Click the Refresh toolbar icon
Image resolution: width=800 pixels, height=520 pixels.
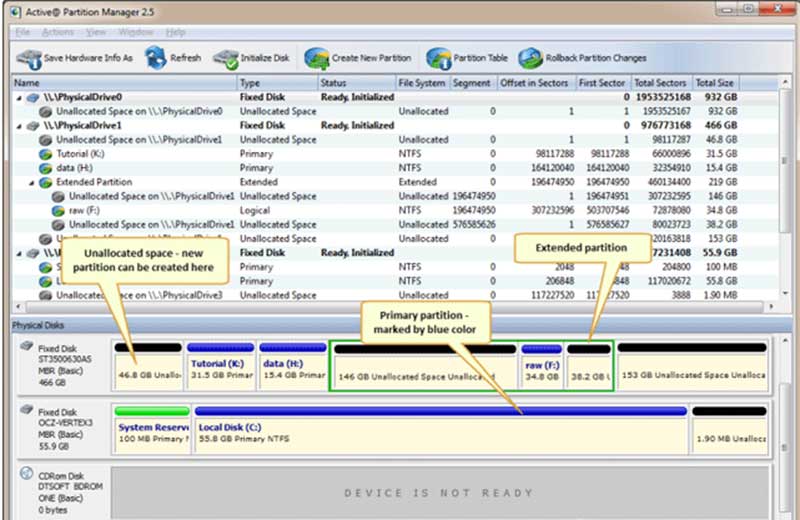(156, 58)
